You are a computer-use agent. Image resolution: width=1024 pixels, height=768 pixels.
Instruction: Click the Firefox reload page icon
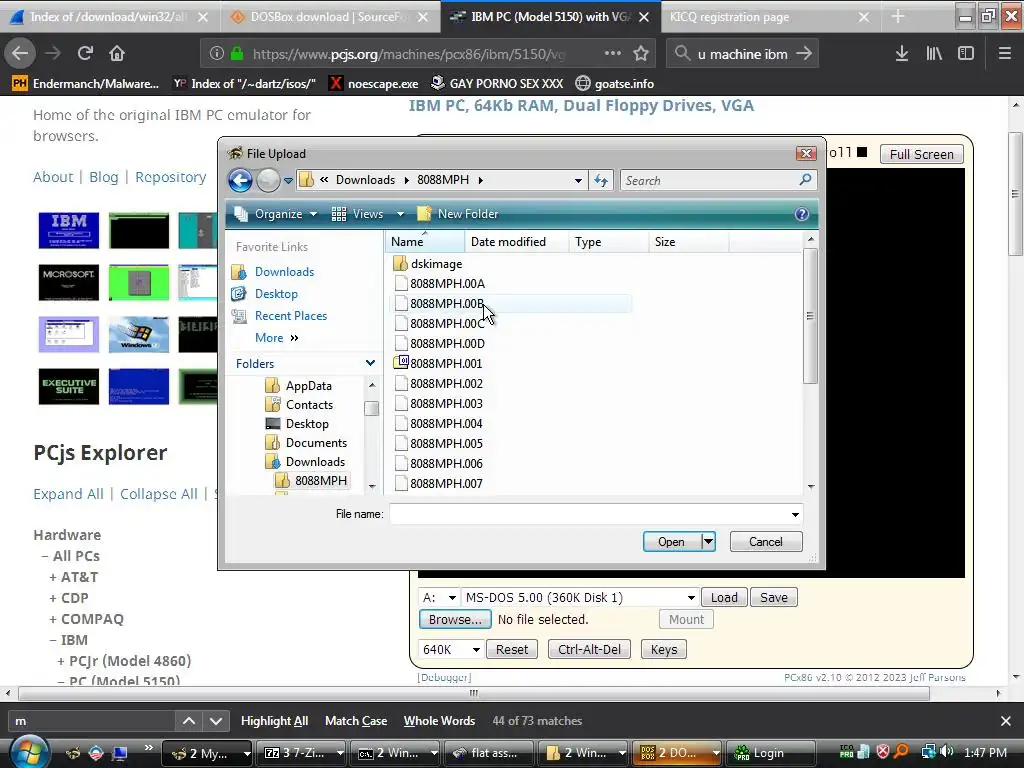[85, 54]
